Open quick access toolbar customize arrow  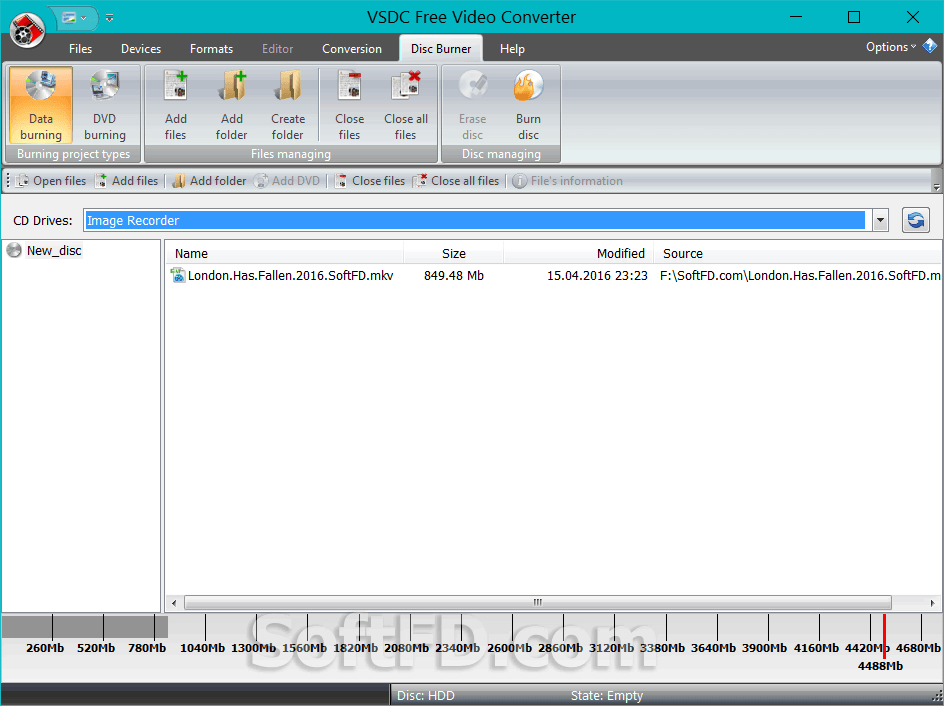[x=109, y=18]
